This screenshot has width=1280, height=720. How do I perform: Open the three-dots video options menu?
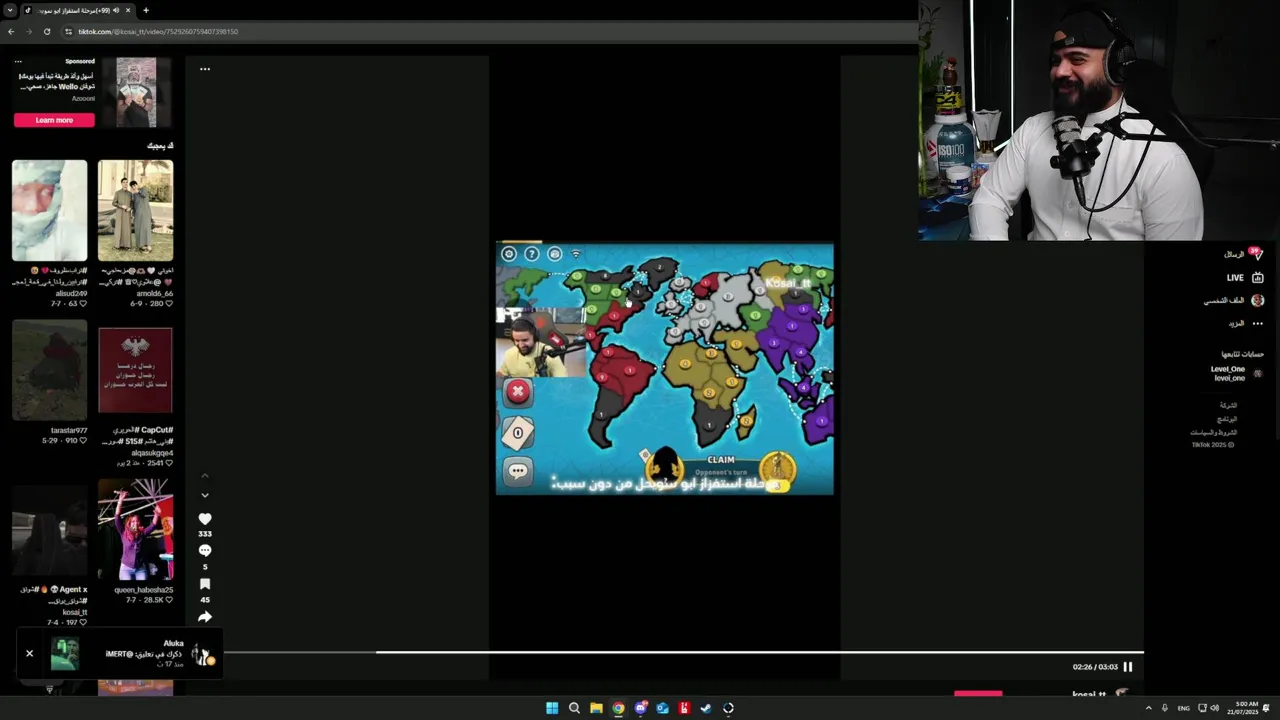(x=205, y=69)
